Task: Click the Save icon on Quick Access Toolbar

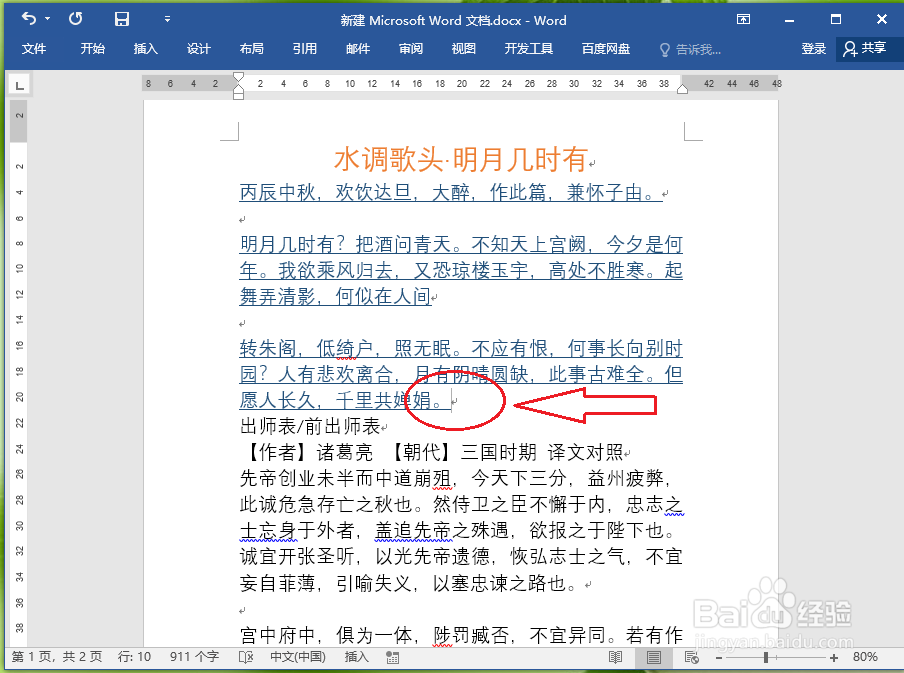Action: tap(123, 19)
